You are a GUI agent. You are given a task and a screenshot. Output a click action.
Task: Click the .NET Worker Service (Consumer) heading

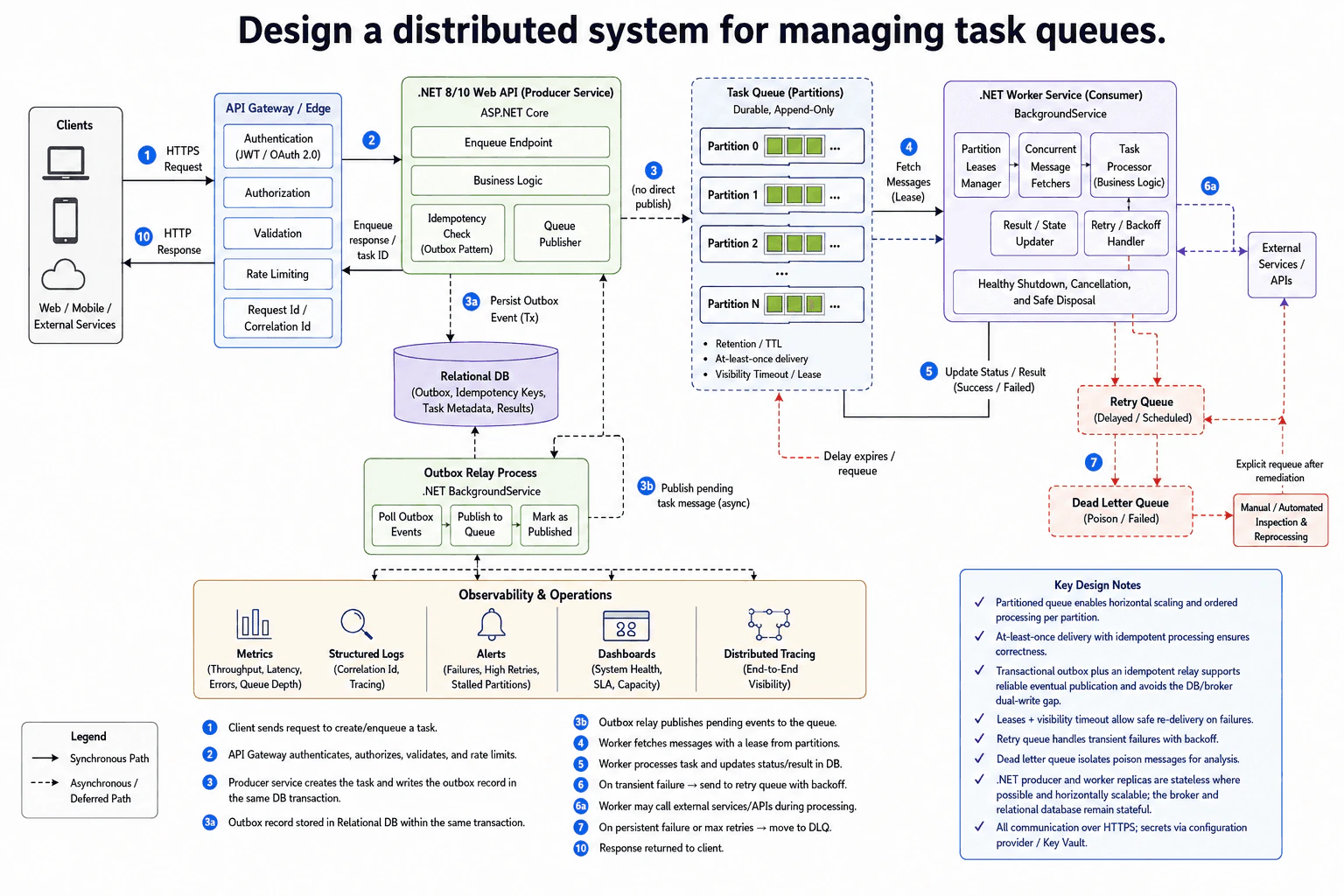(x=1060, y=95)
